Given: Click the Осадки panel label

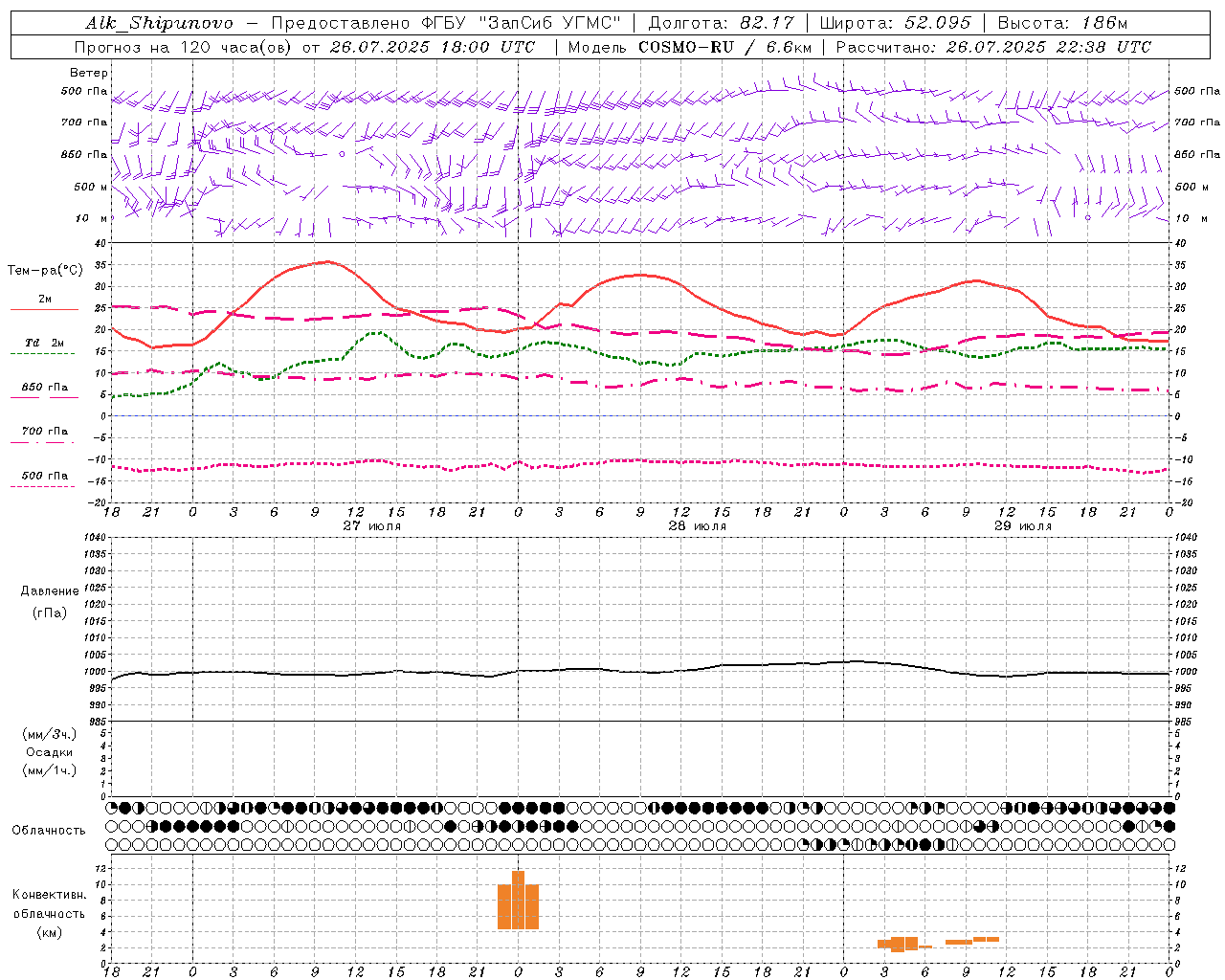Looking at the screenshot, I should click(x=50, y=752).
